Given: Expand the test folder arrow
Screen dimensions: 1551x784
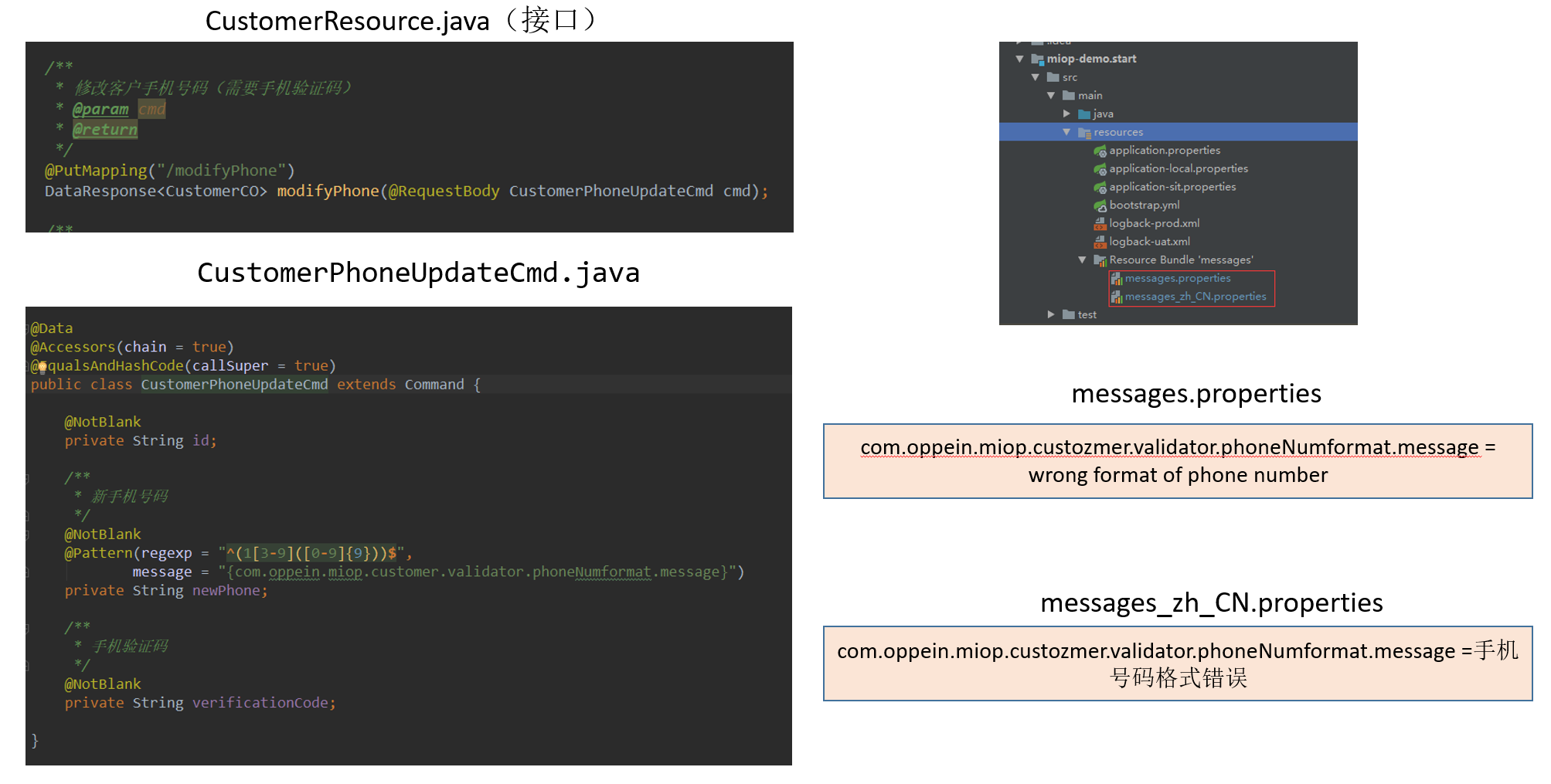Looking at the screenshot, I should pyautogui.click(x=1051, y=314).
